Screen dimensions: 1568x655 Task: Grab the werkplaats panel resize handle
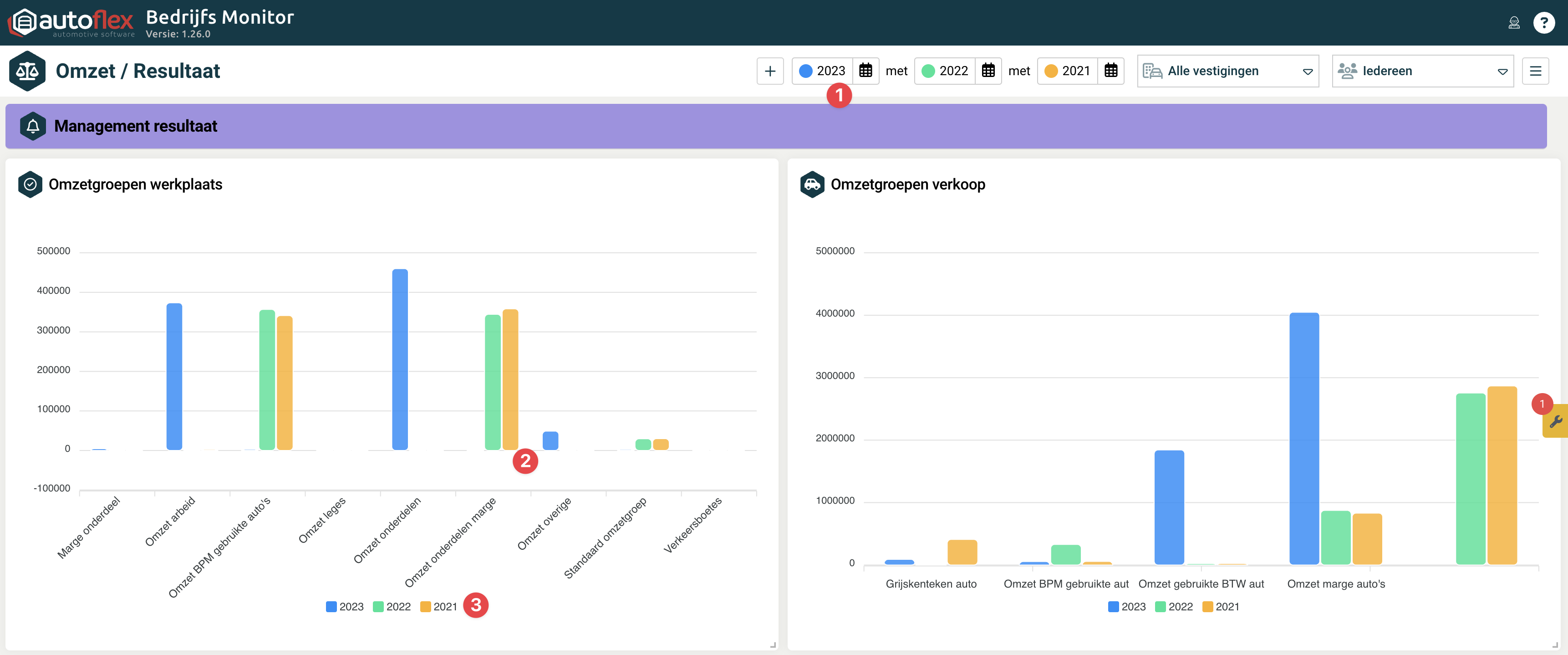pos(773,645)
